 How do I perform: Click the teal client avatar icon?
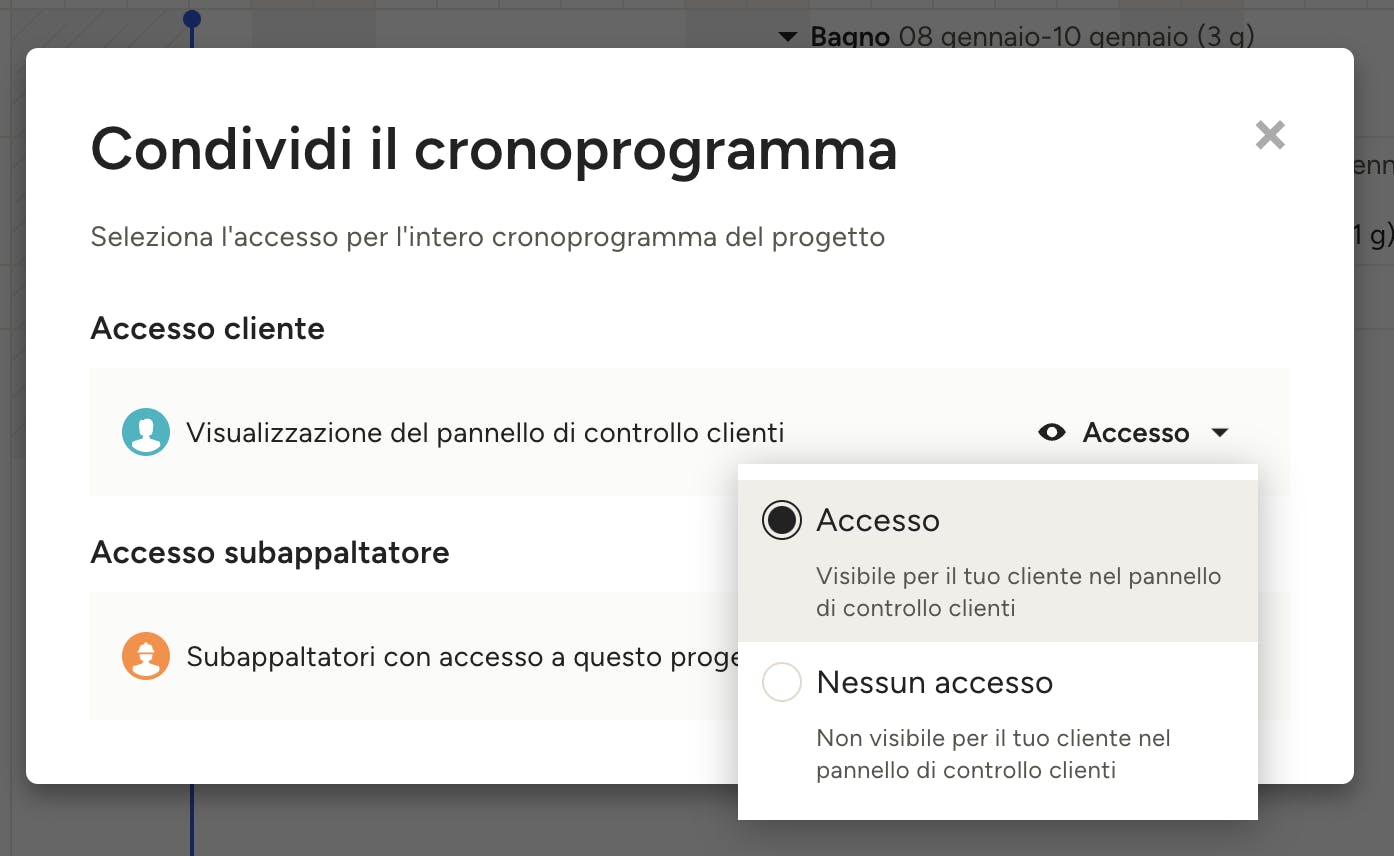(146, 432)
